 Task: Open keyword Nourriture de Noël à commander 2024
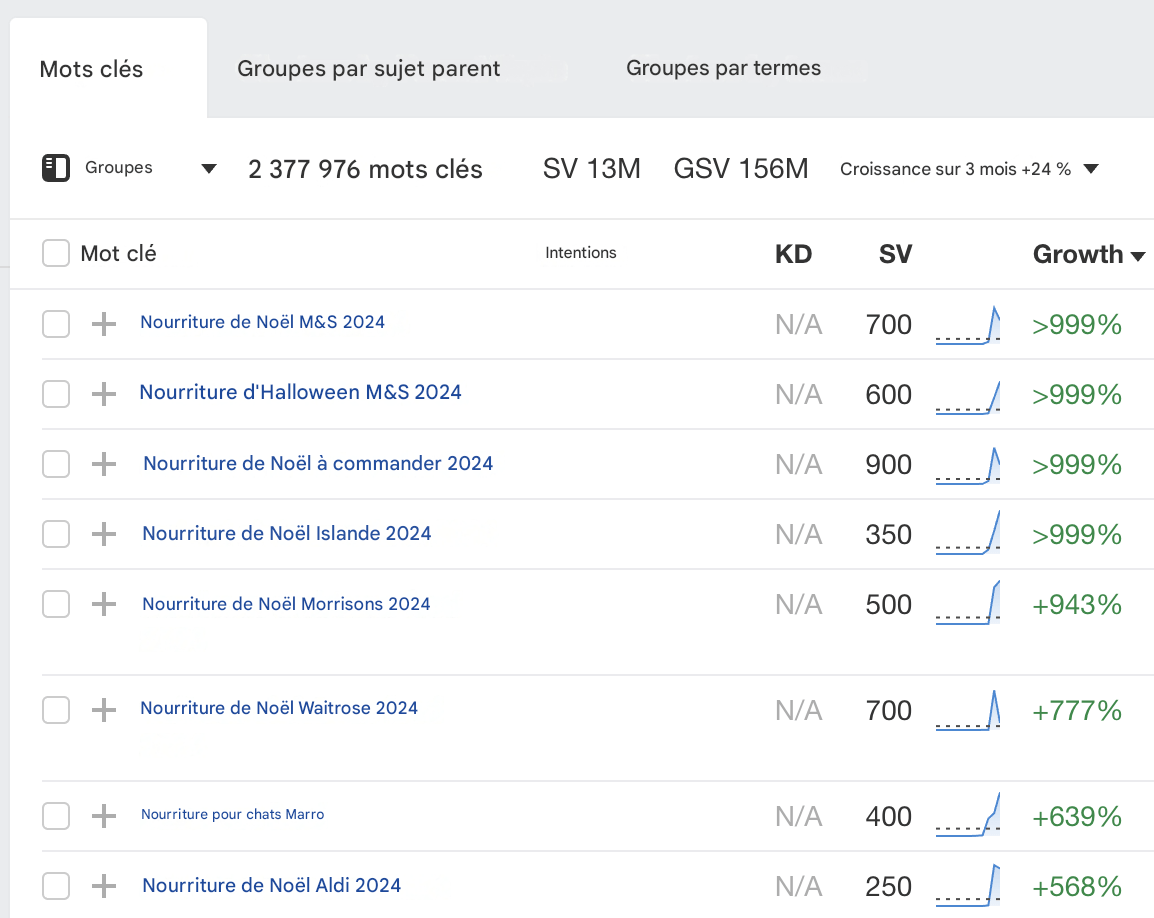[x=318, y=463]
